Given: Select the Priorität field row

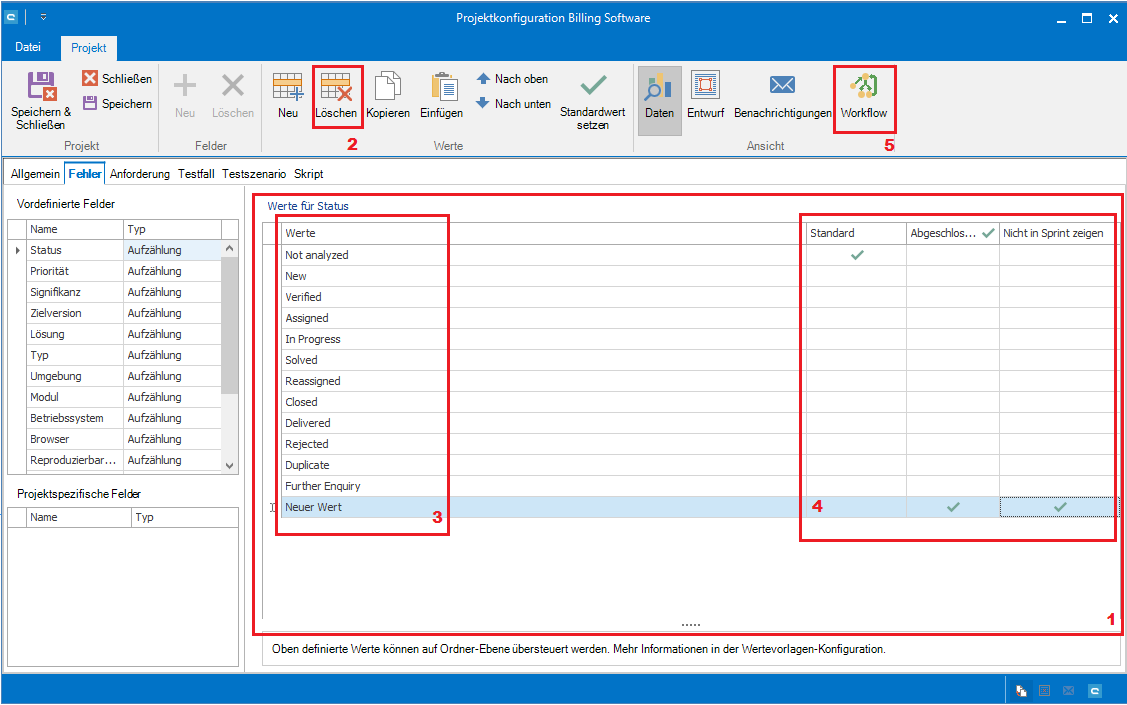Looking at the screenshot, I should [x=50, y=271].
